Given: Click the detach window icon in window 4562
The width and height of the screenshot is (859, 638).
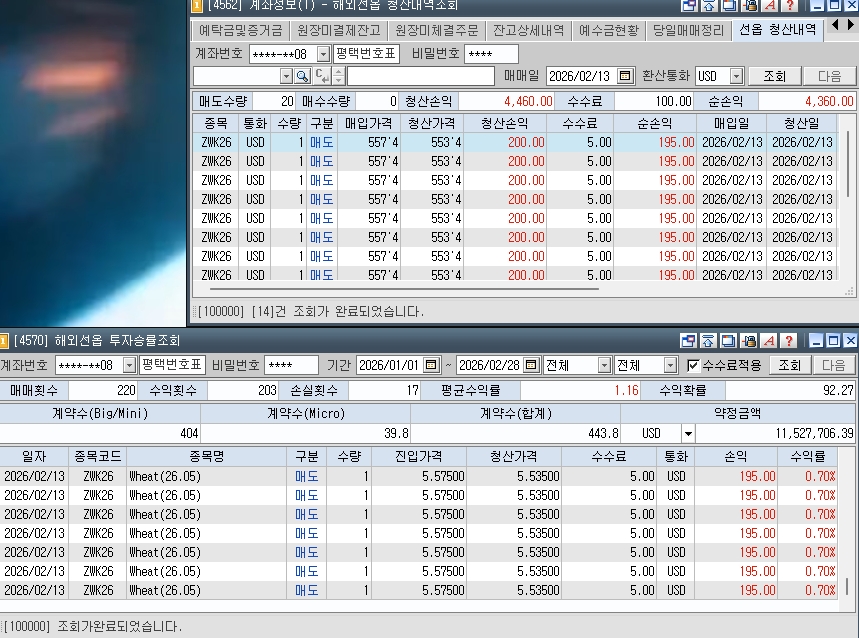Looking at the screenshot, I should (689, 5).
